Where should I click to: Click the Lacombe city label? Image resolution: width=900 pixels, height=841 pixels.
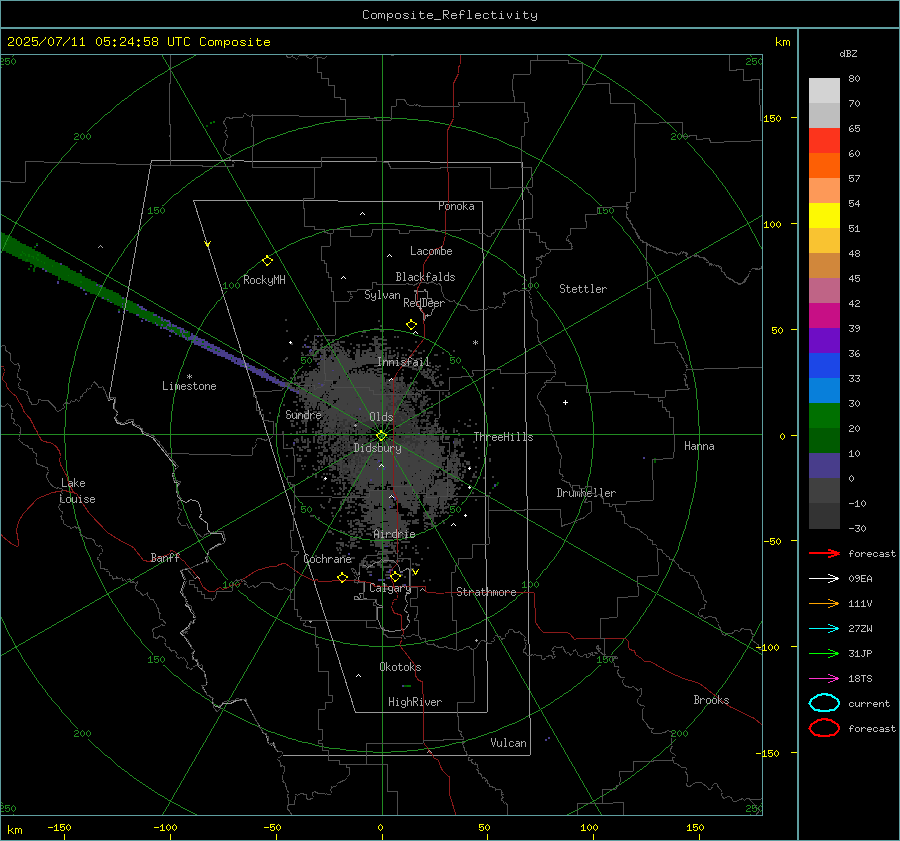[431, 251]
